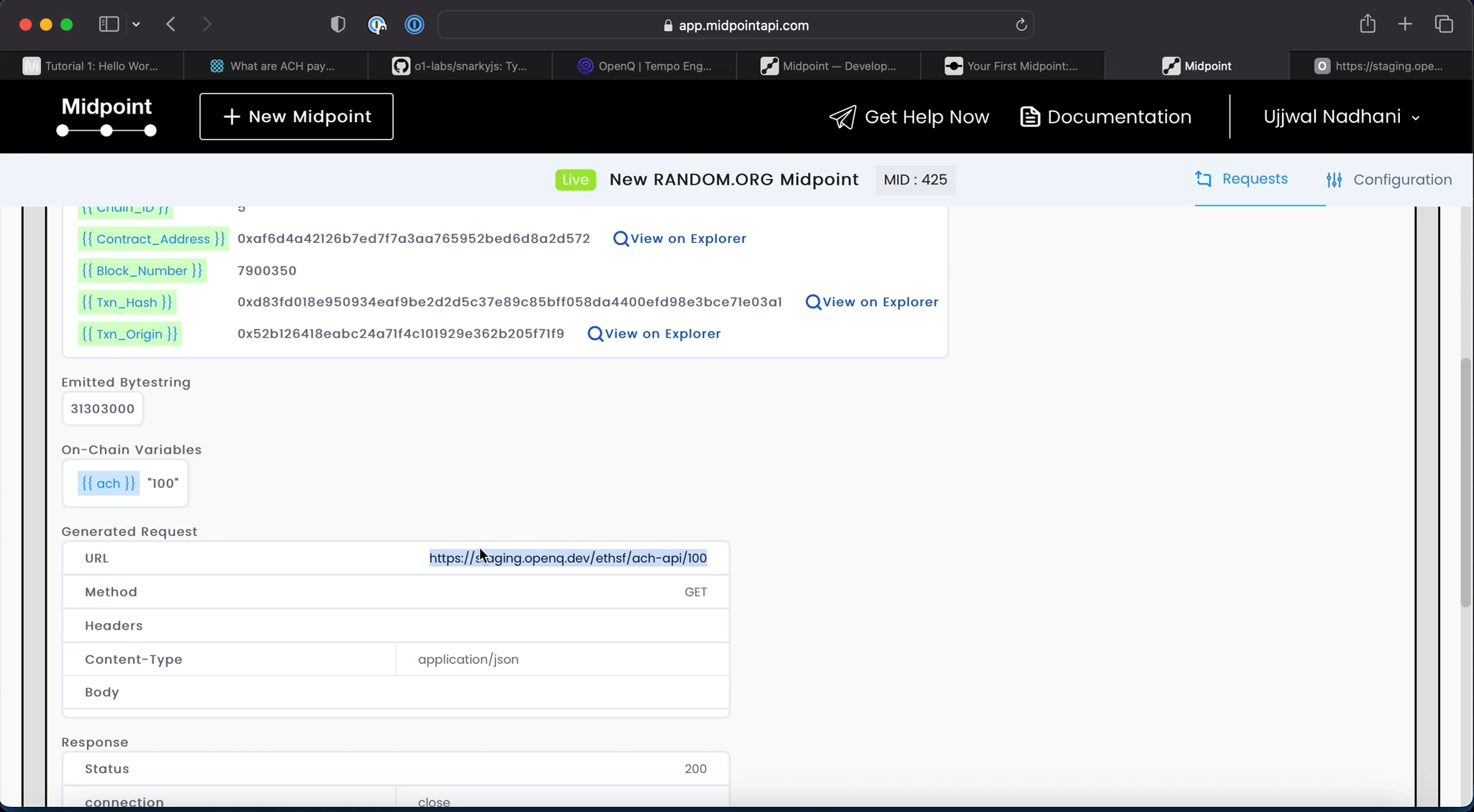Select the block number value 7900350
The height and width of the screenshot is (812, 1474).
267,271
